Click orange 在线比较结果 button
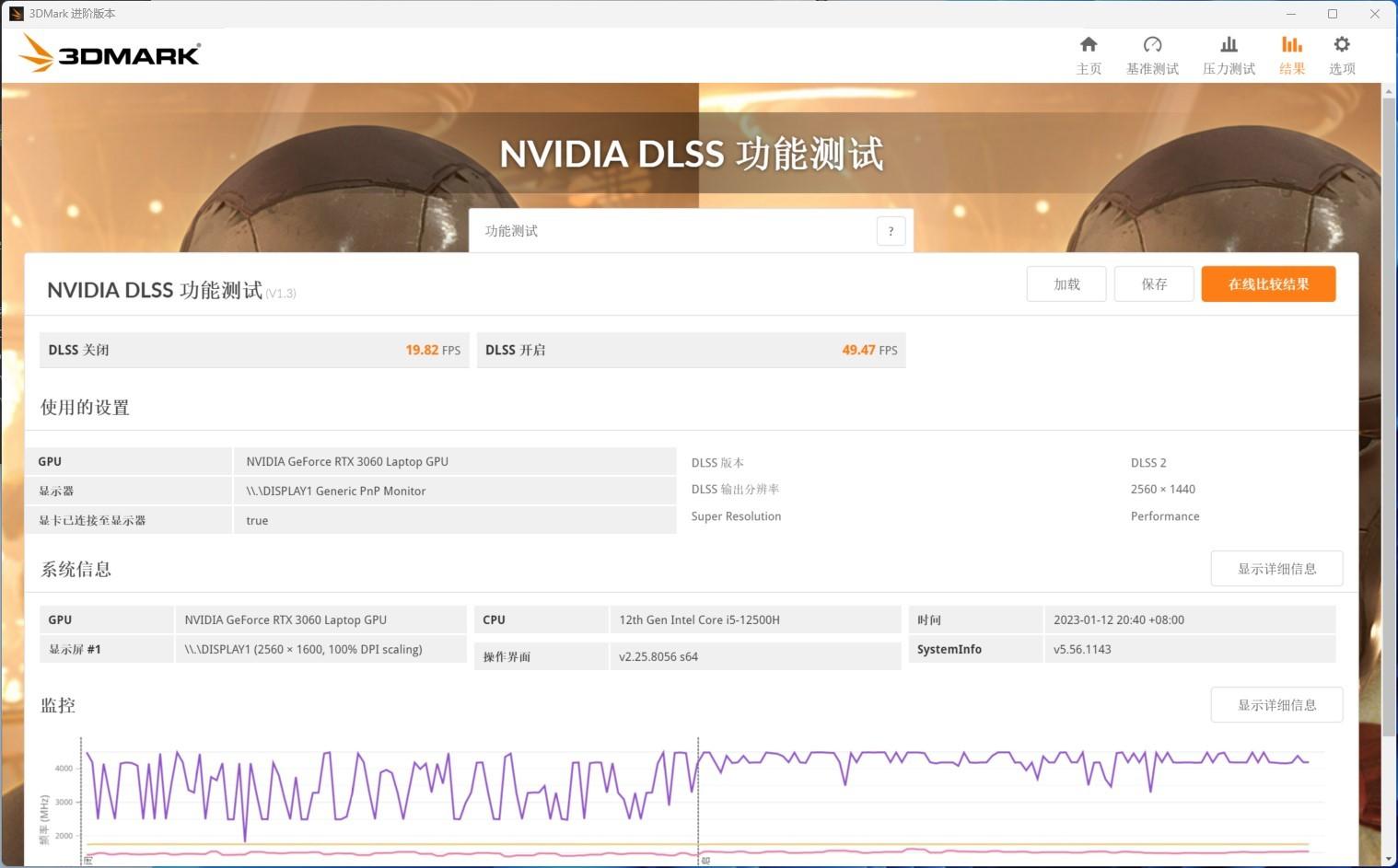 (x=1268, y=284)
